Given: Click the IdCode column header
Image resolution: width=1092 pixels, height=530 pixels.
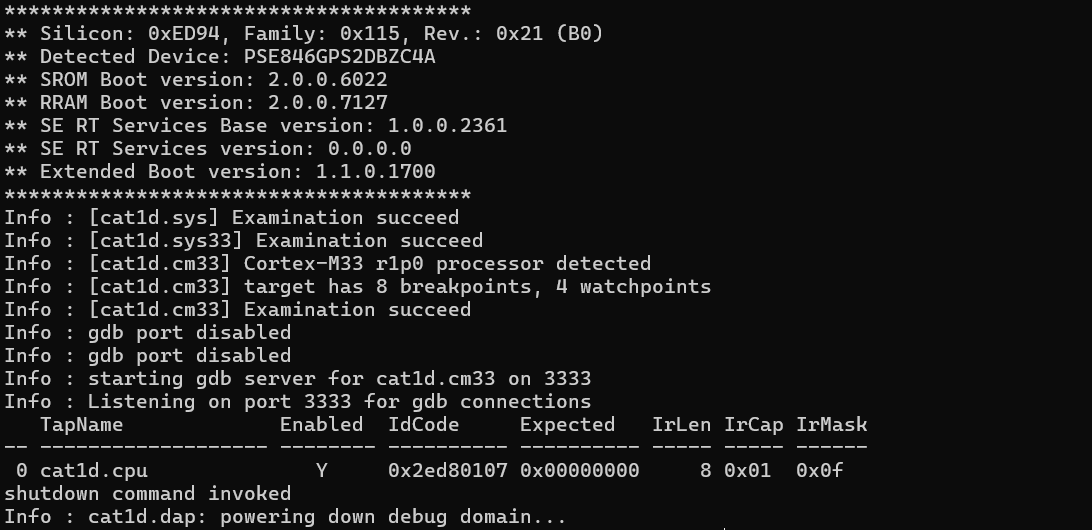Looking at the screenshot, I should tap(423, 425).
